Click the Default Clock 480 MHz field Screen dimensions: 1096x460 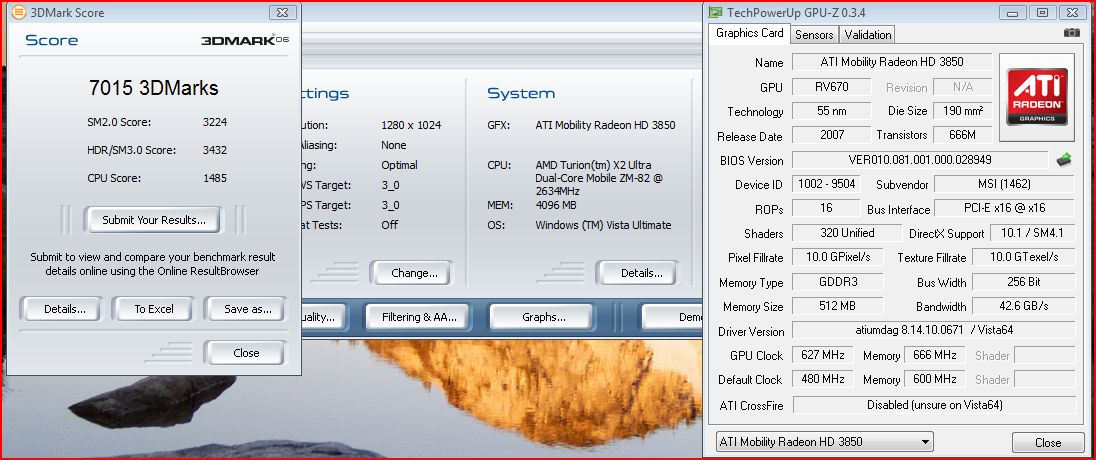click(x=822, y=380)
